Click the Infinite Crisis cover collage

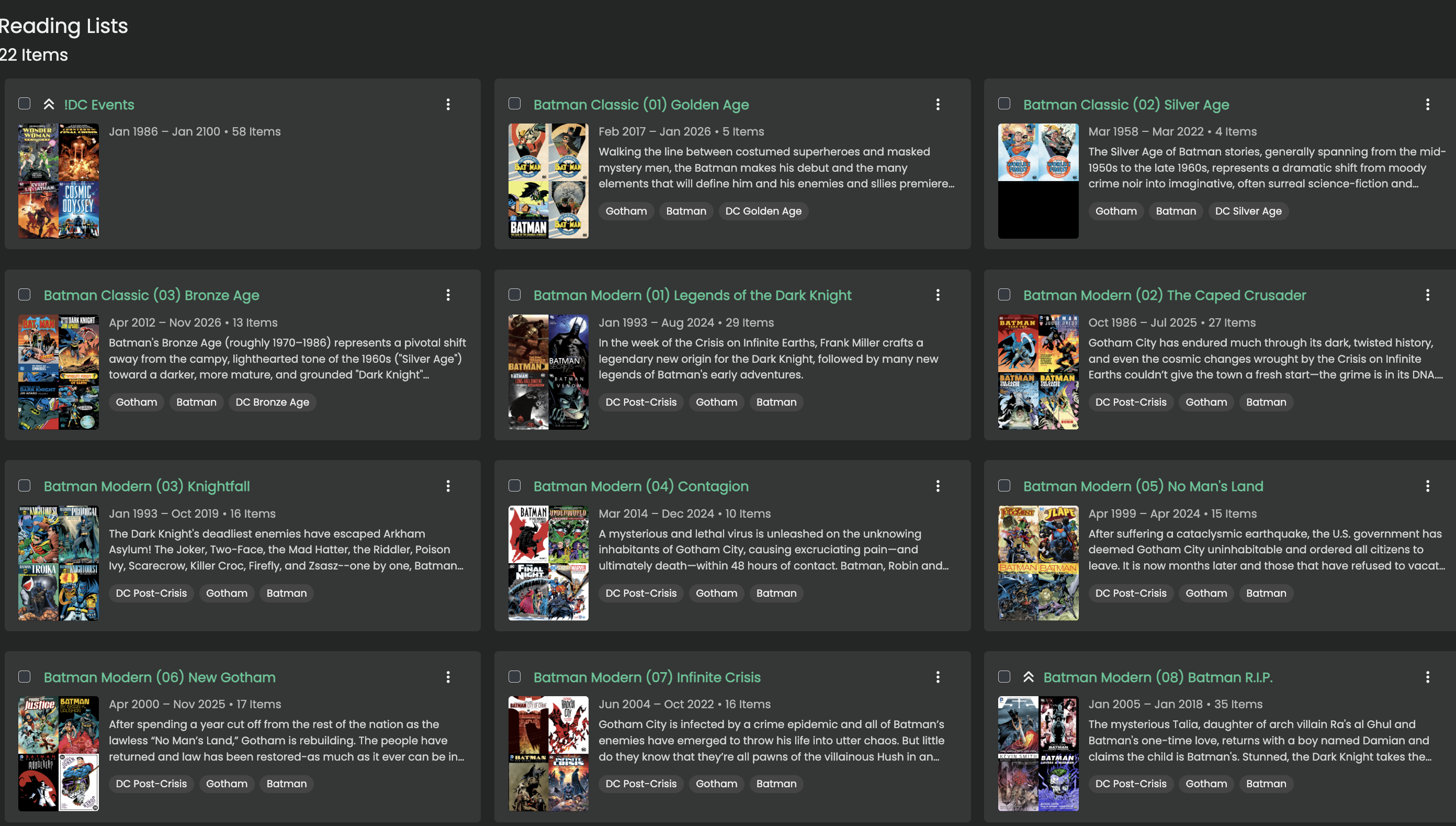click(548, 753)
